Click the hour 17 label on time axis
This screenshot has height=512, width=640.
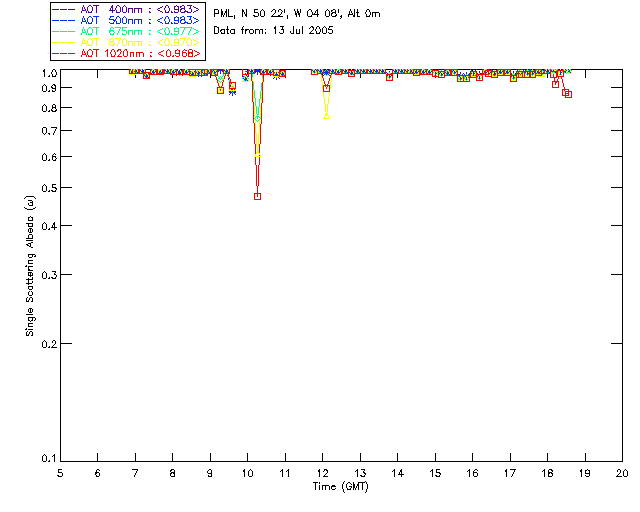tap(510, 473)
